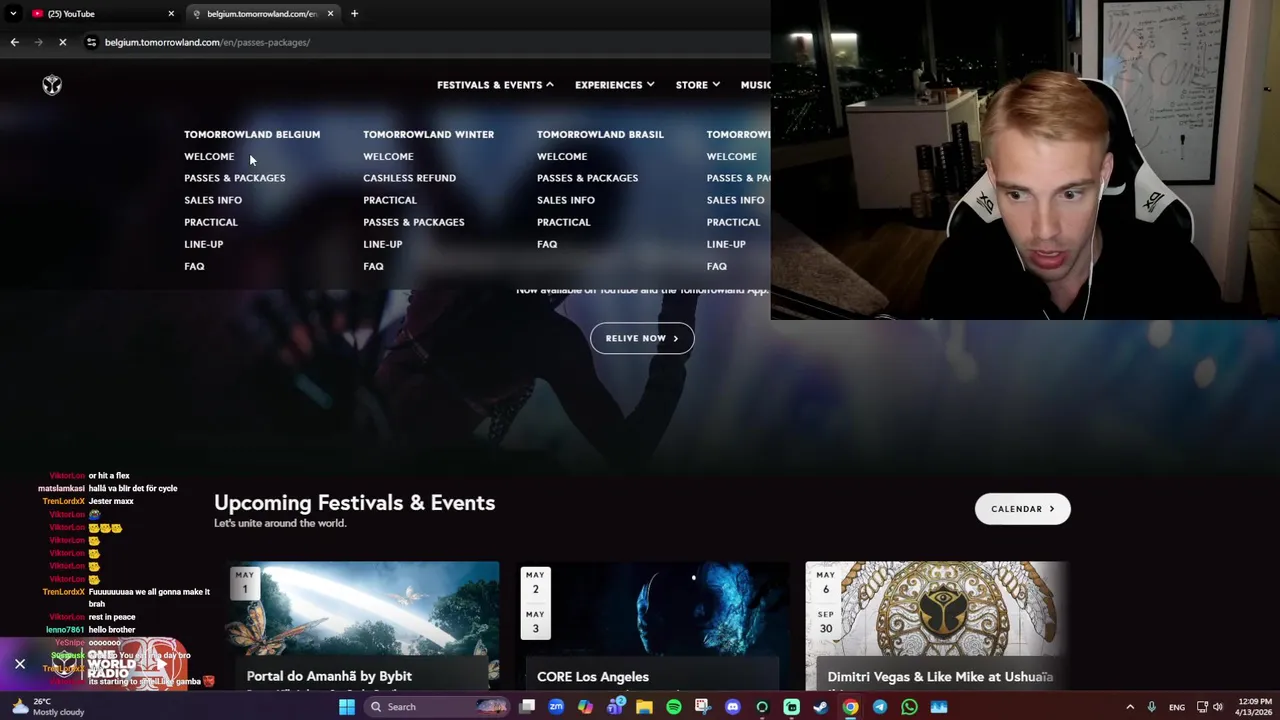Open Line-Up under Tomorrowland Winter

[x=382, y=244]
